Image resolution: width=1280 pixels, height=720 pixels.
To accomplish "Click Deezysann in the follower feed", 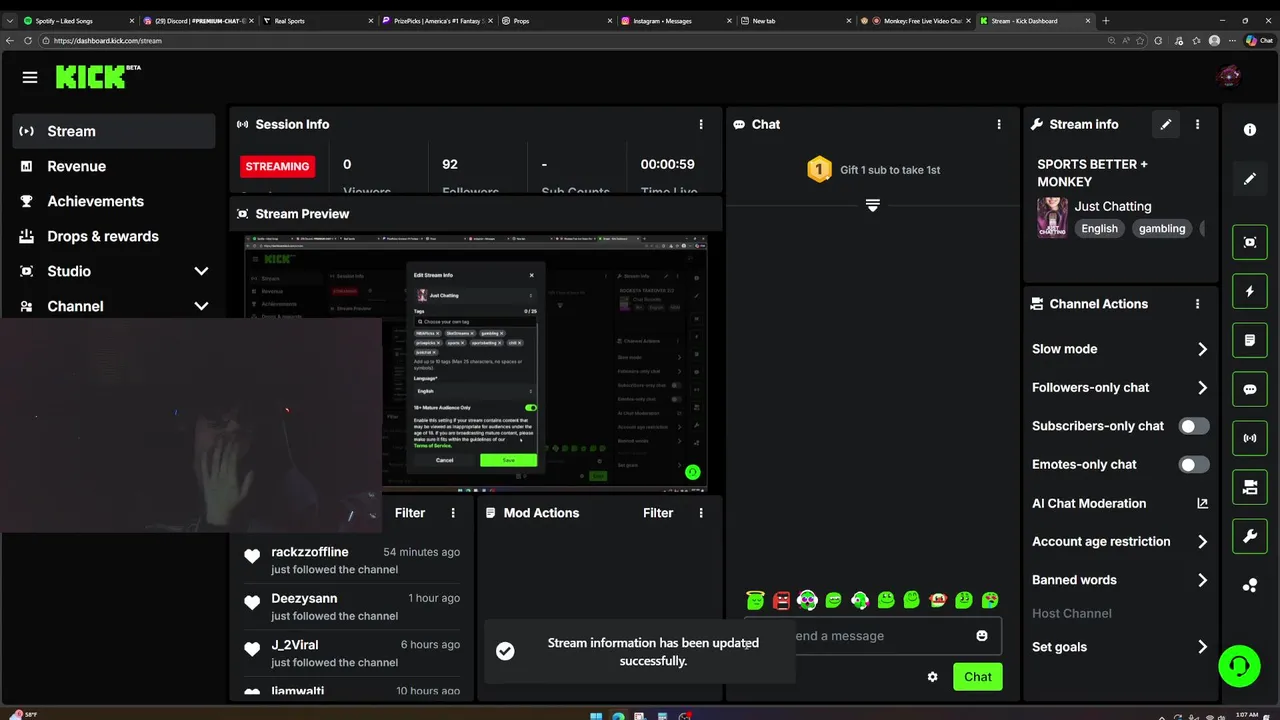I will (x=304, y=598).
